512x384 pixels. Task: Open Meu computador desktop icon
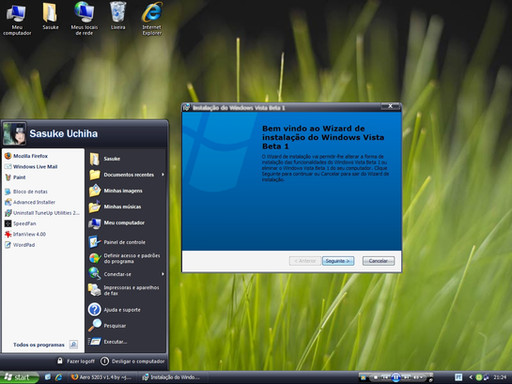pos(17,19)
